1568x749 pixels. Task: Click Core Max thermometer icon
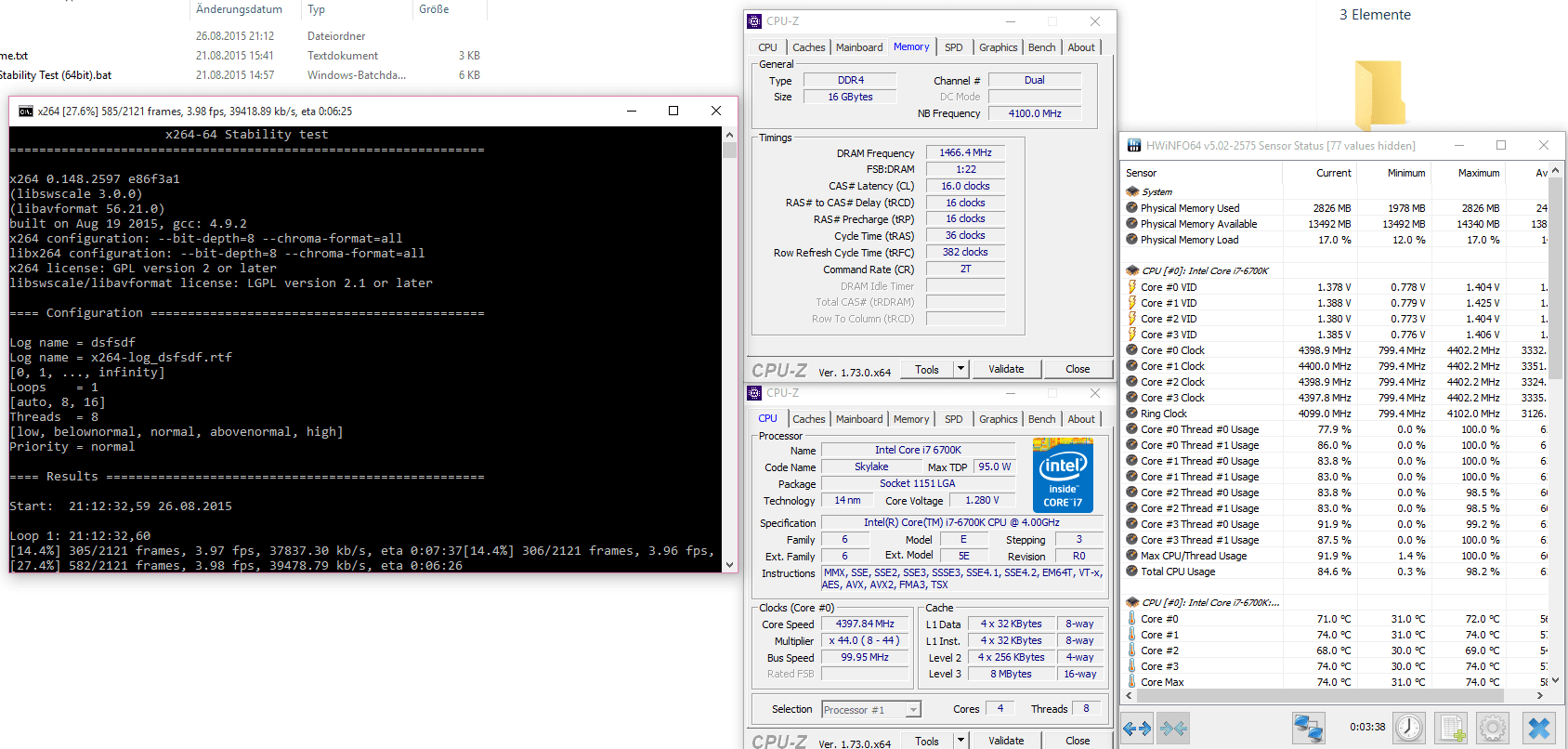coord(1132,682)
